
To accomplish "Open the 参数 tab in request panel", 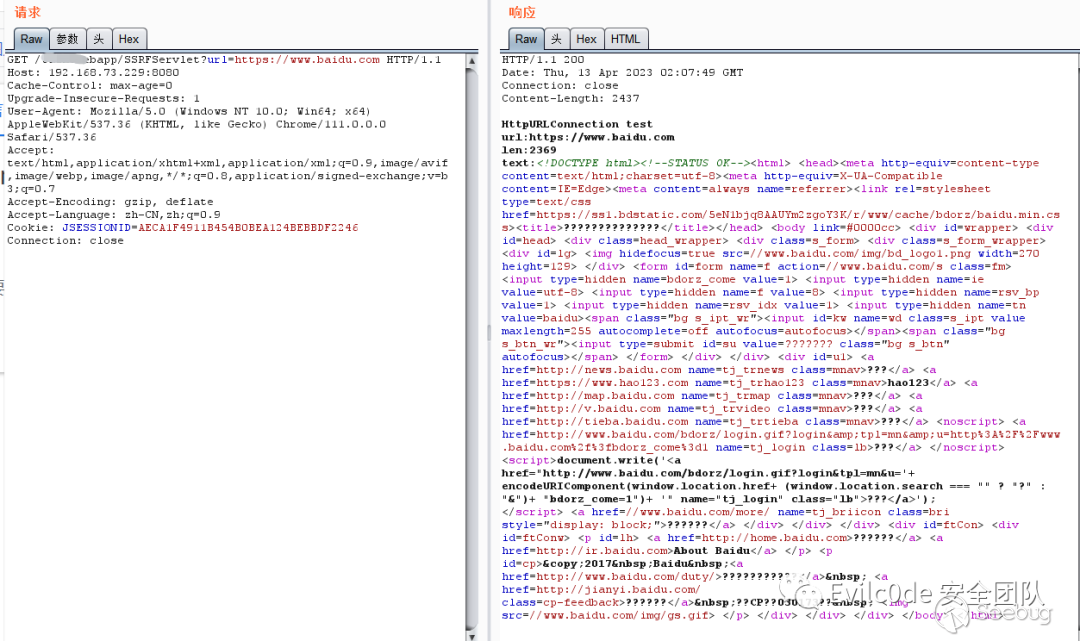I will pos(67,39).
